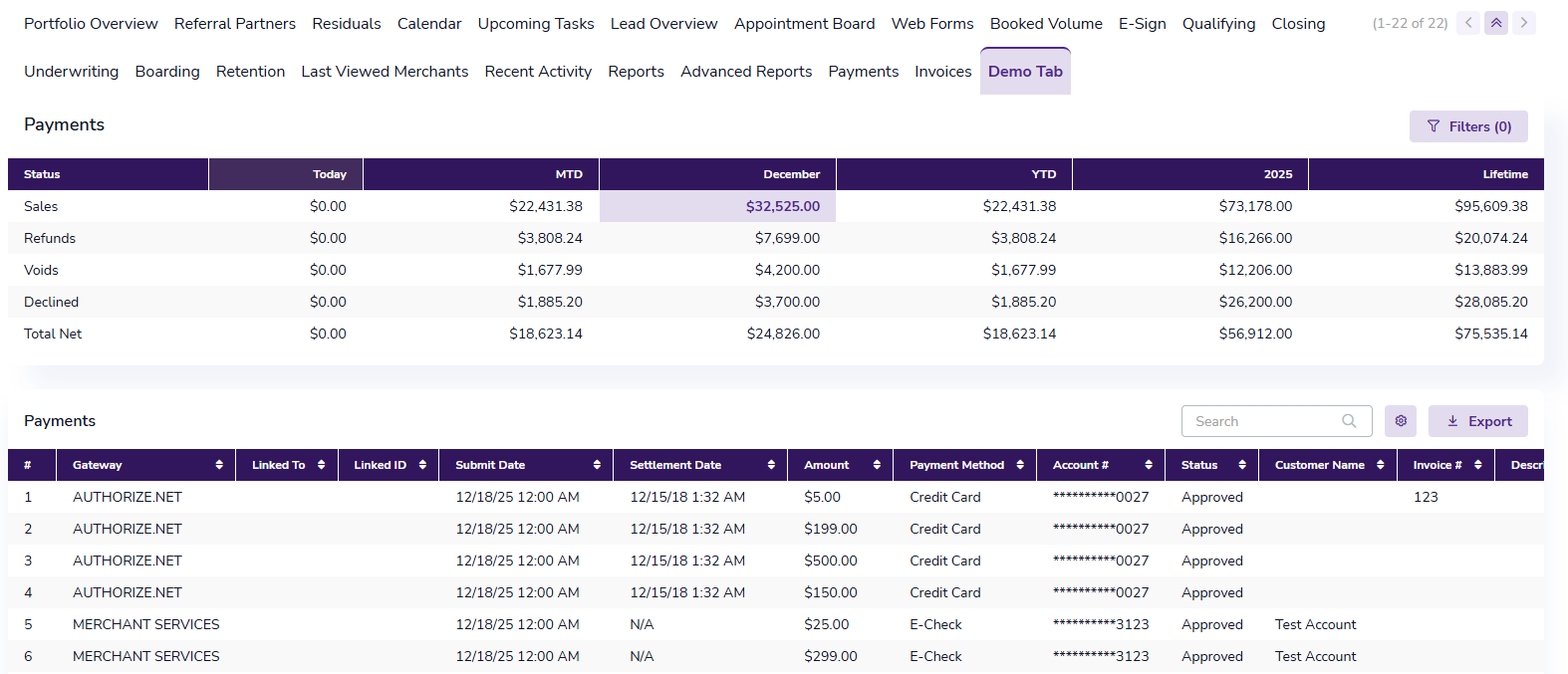Sort by Settlement Date column arrows
This screenshot has width=1568, height=674.
coord(771,465)
